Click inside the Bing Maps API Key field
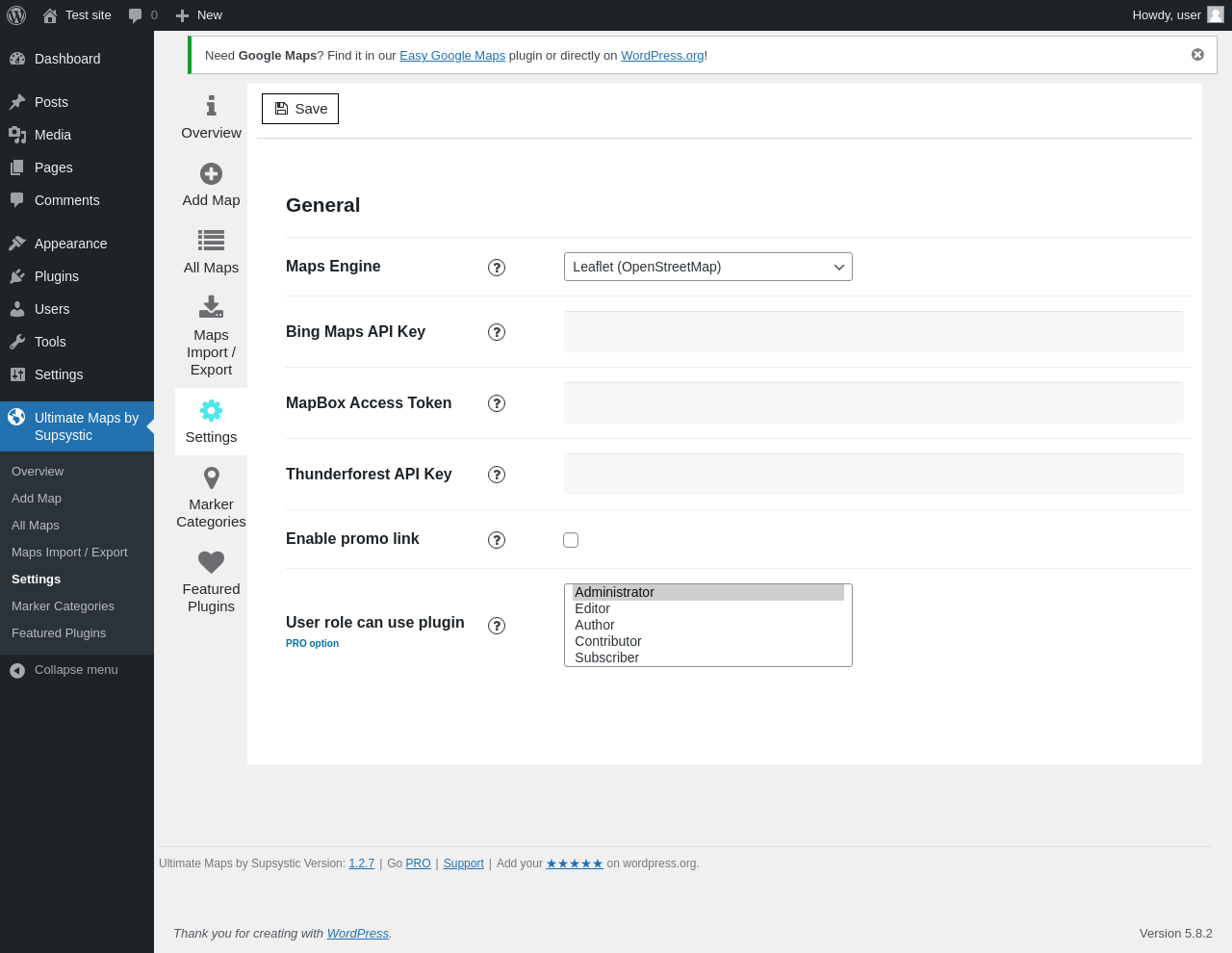 tap(873, 332)
